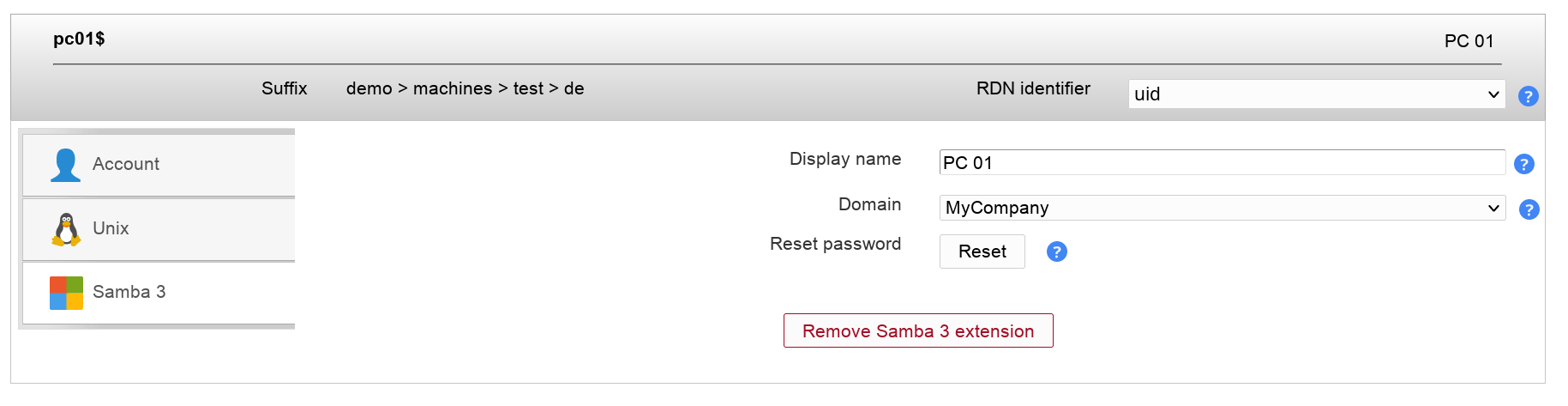
Task: Click the arrow on the Domain select box
Action: (1493, 208)
